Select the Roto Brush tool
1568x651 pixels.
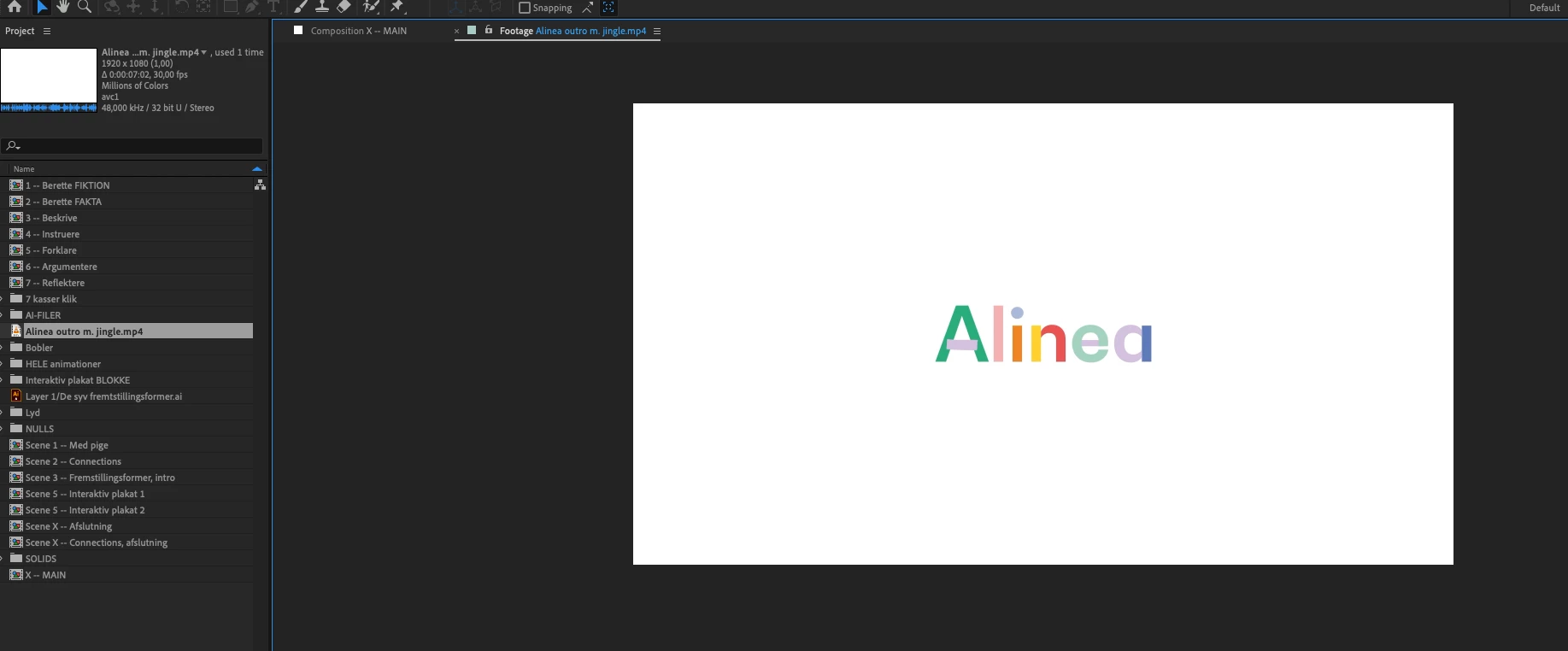click(x=372, y=7)
